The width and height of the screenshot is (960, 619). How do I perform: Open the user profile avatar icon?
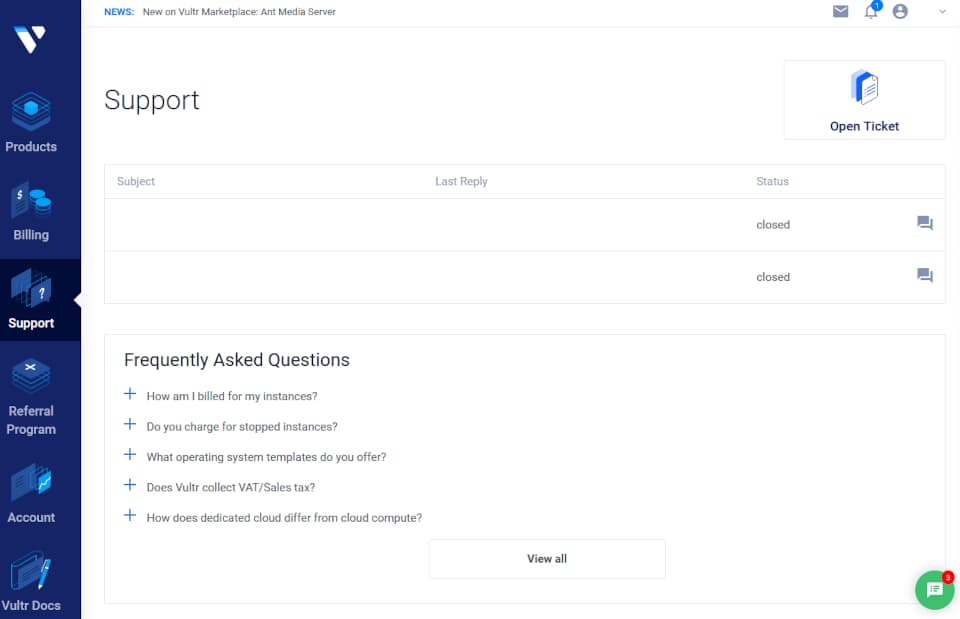point(900,12)
